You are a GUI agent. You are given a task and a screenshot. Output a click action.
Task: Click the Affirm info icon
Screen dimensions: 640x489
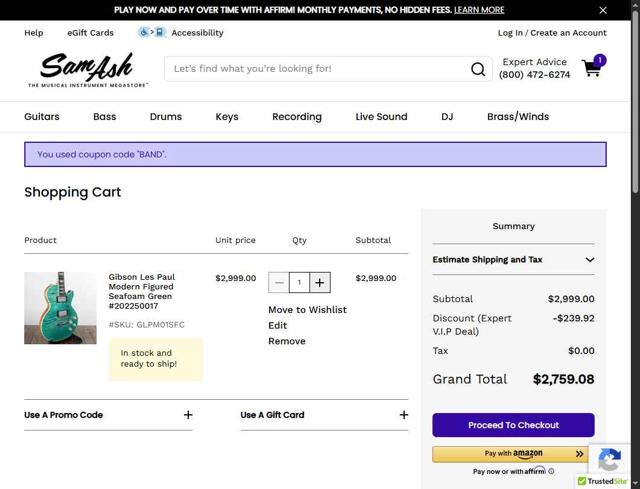point(551,471)
